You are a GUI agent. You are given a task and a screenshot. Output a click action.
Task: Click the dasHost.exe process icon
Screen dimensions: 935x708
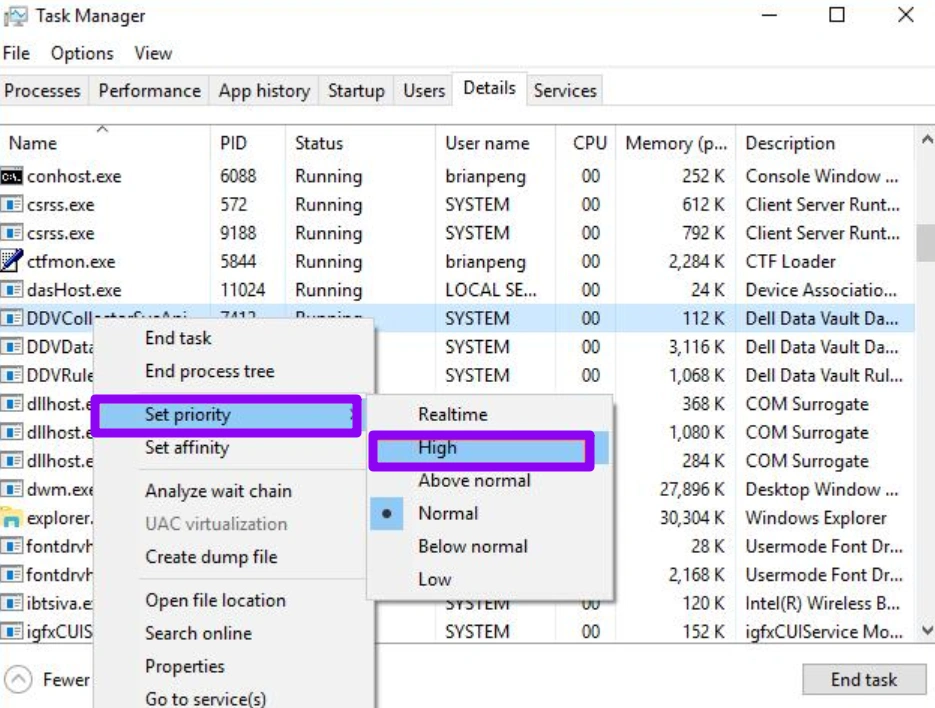12,291
